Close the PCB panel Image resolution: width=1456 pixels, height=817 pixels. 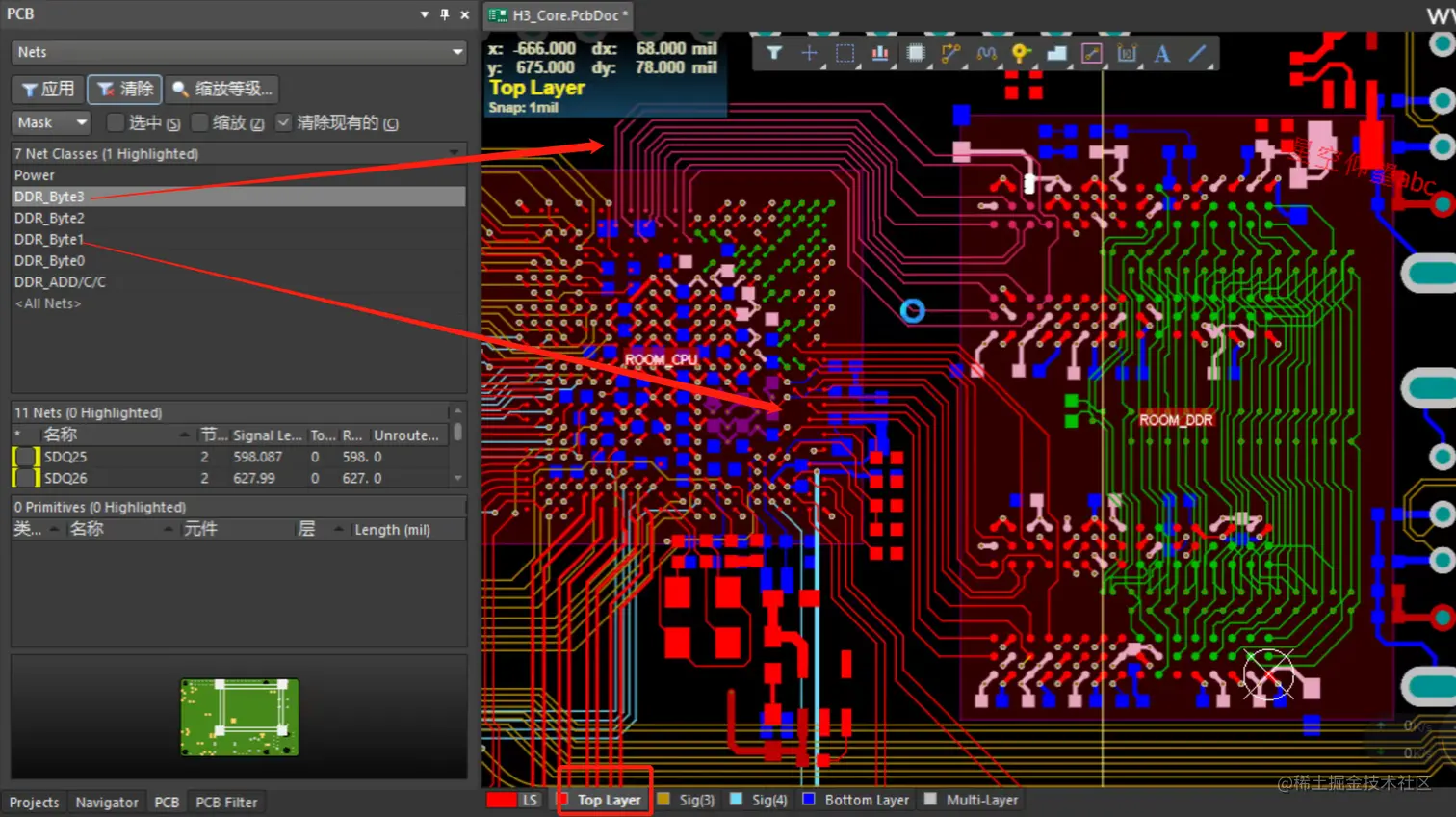point(464,14)
